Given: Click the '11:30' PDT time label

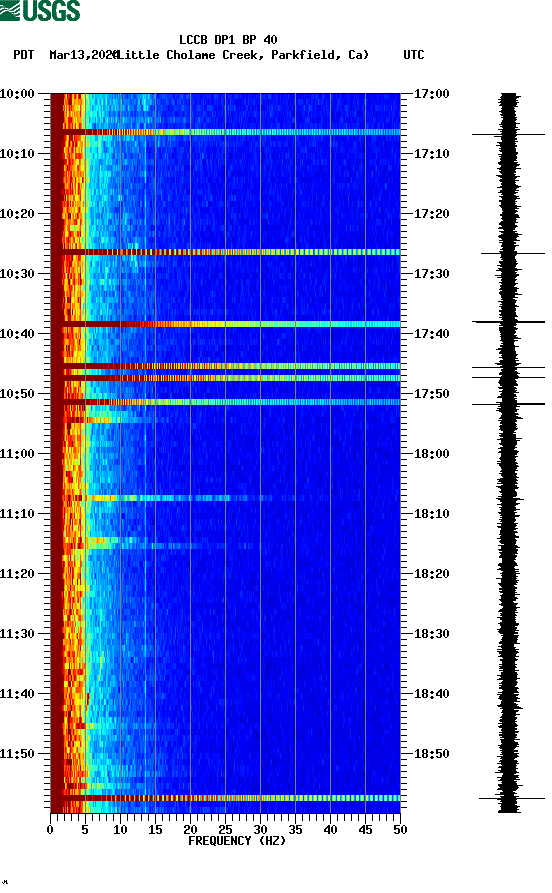Looking at the screenshot, I should [17, 634].
